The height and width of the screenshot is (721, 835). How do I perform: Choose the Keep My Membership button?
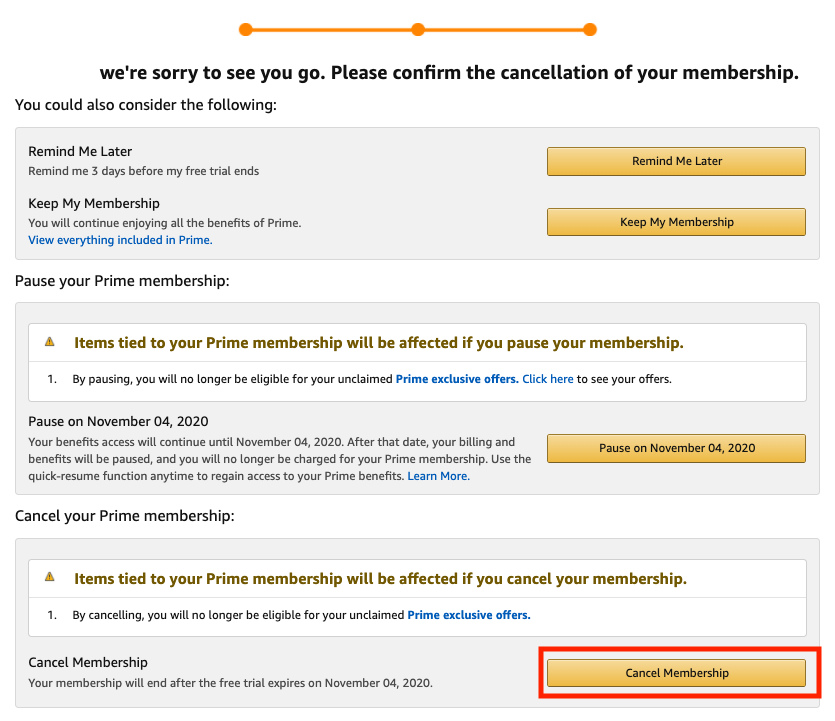point(676,222)
